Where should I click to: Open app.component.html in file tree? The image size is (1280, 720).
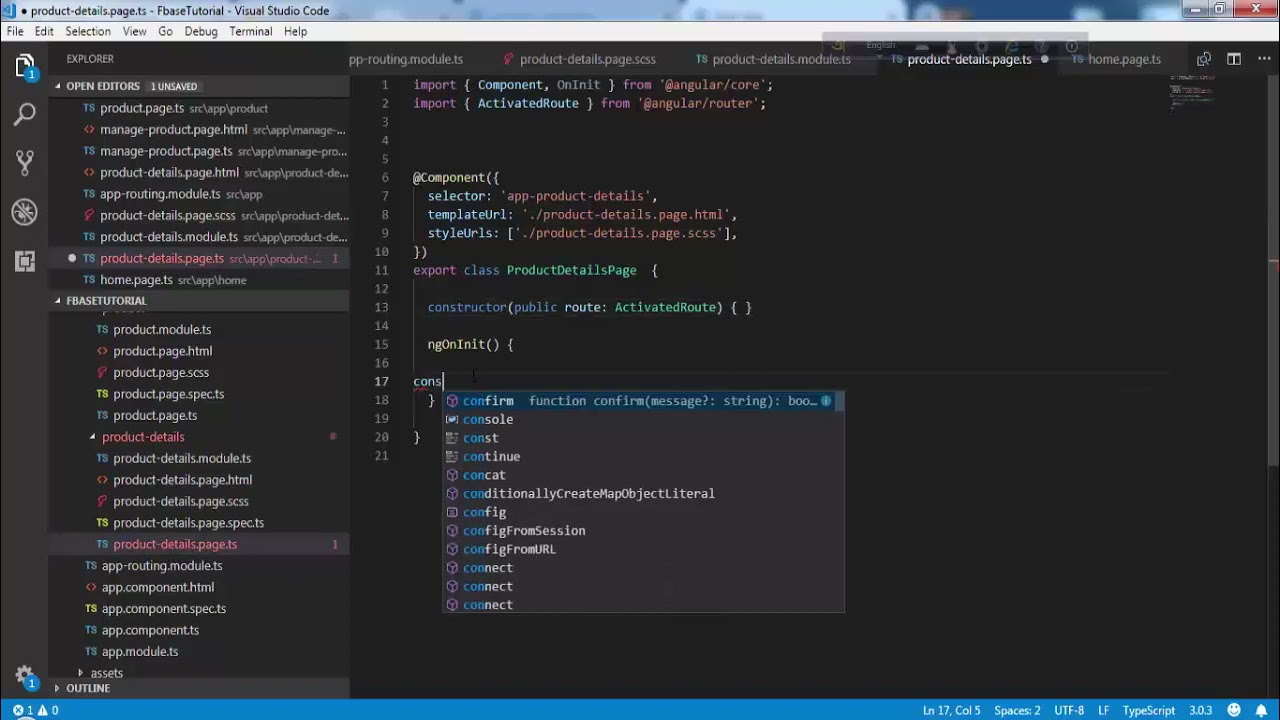coord(199,587)
